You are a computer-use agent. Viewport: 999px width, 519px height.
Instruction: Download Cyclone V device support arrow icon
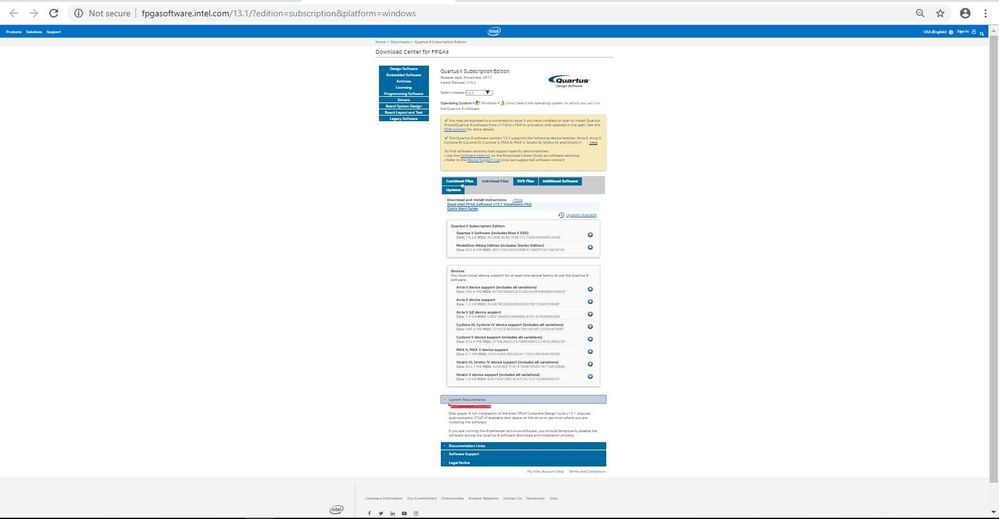tap(590, 339)
